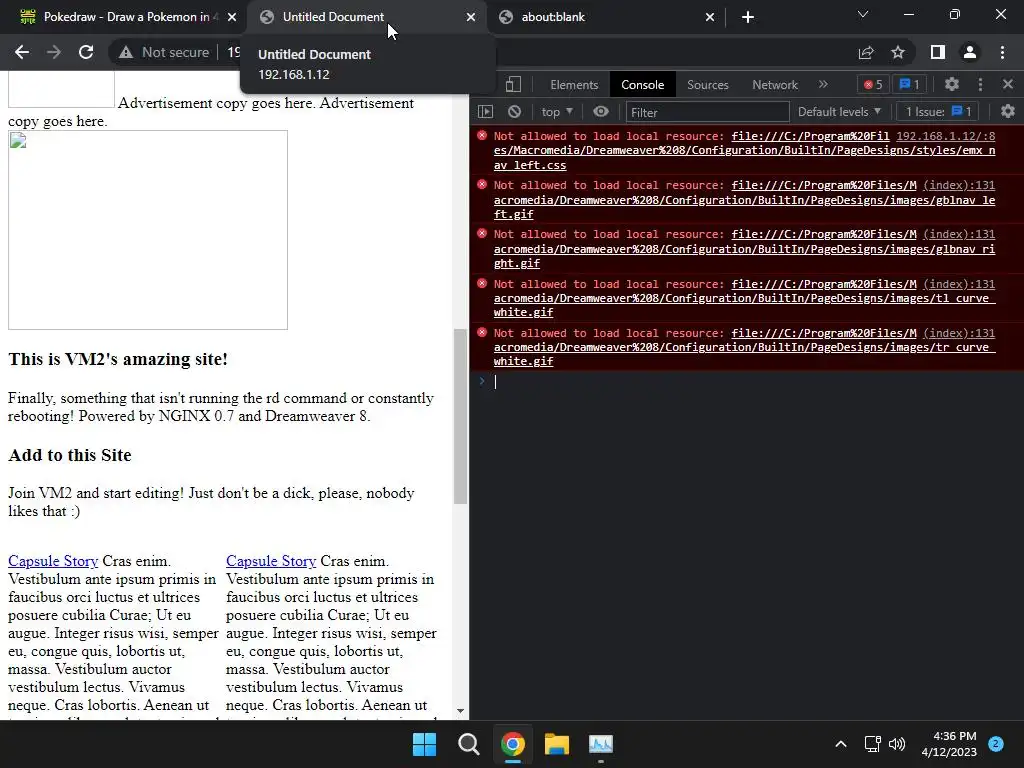1024x768 pixels.
Task: Clear the console
Action: click(x=515, y=112)
